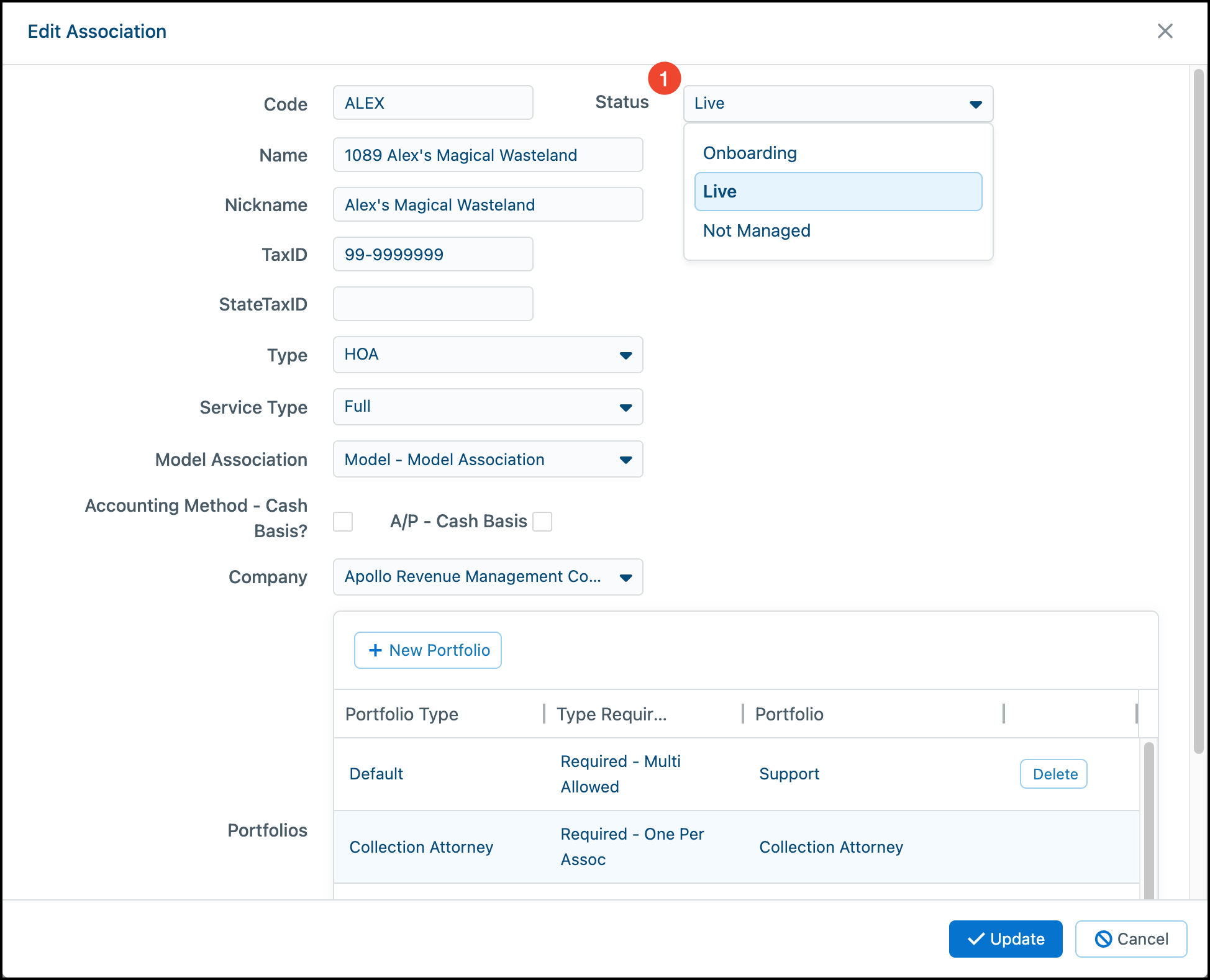Click the Code input field

(433, 103)
